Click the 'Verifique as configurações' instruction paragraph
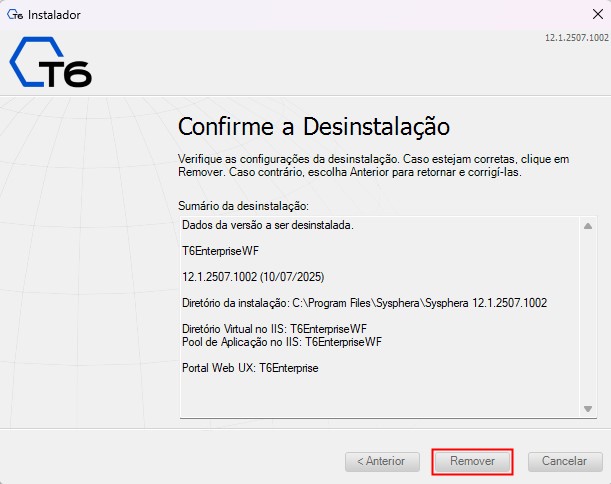611x484 pixels. click(x=373, y=165)
